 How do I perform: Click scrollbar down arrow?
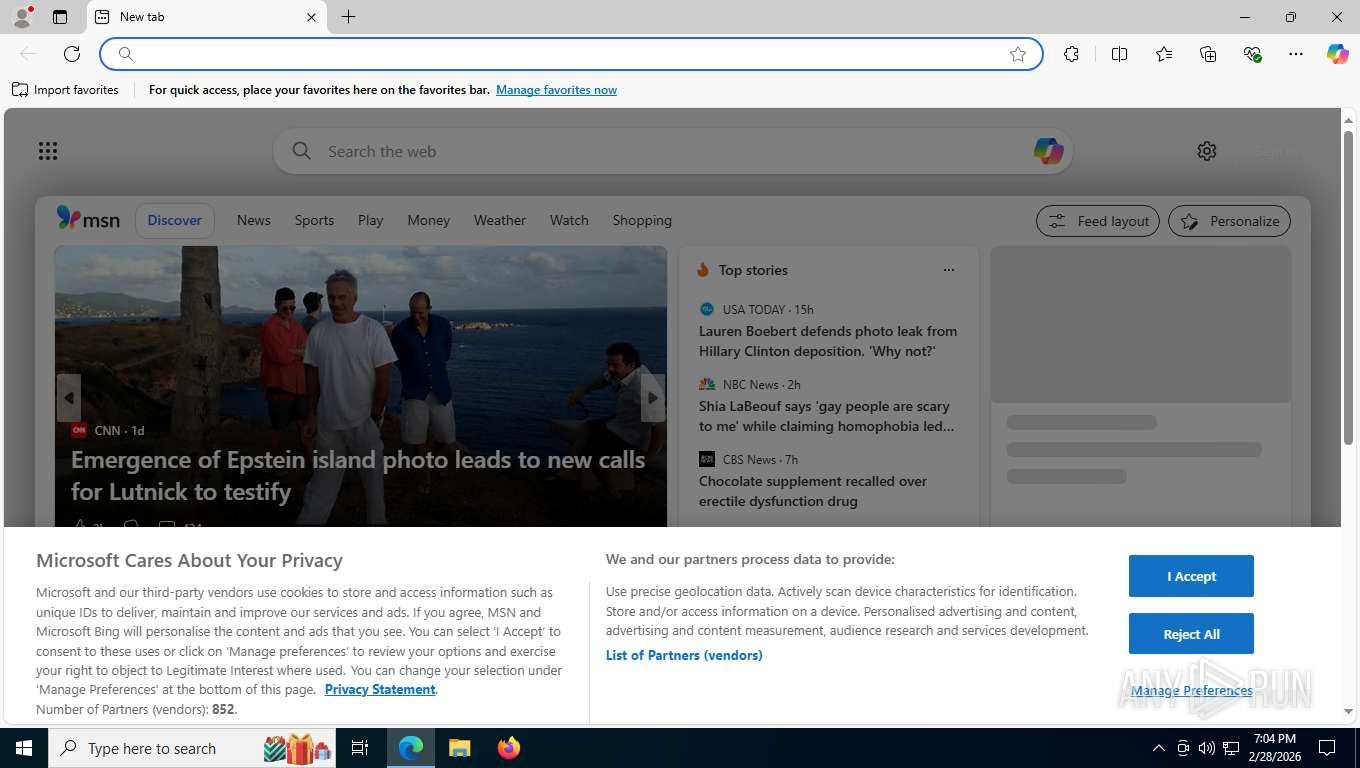1348,711
